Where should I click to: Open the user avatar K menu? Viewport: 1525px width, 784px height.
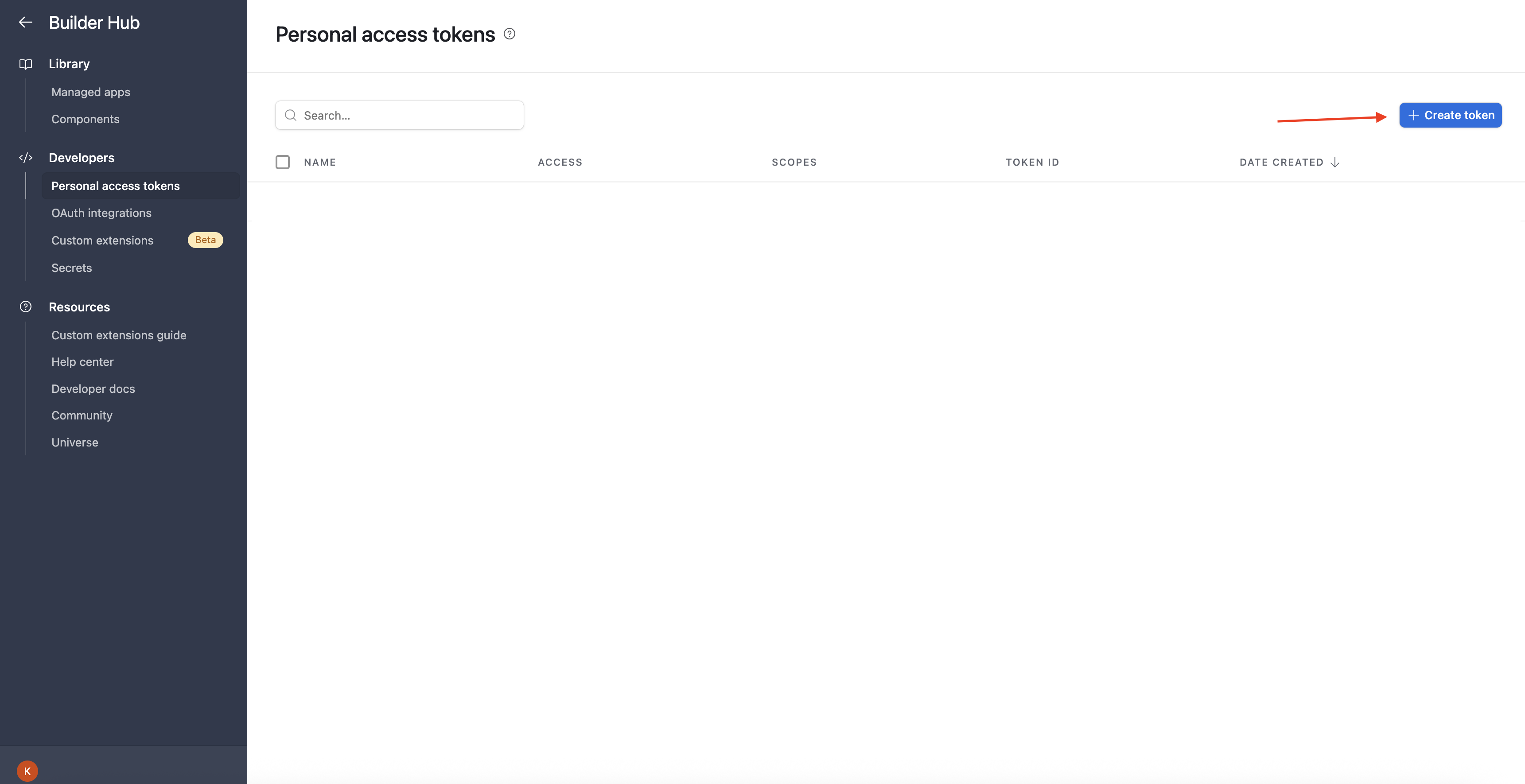27,770
